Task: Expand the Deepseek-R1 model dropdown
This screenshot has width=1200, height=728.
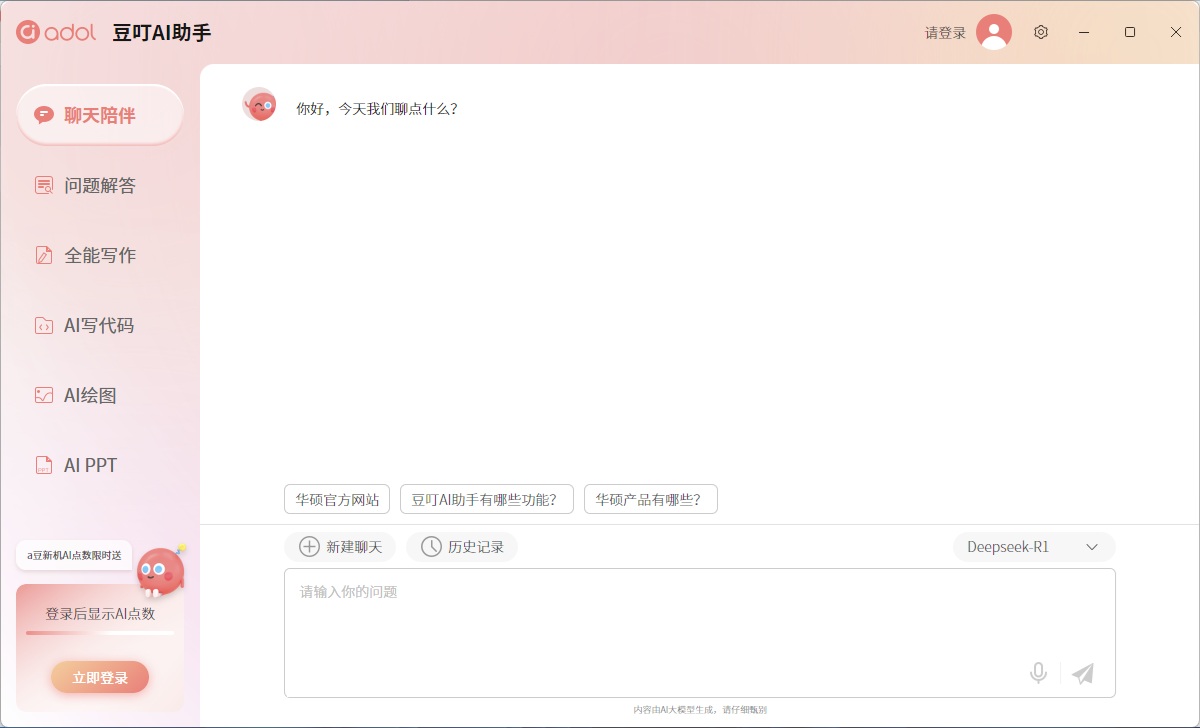Action: (1034, 547)
